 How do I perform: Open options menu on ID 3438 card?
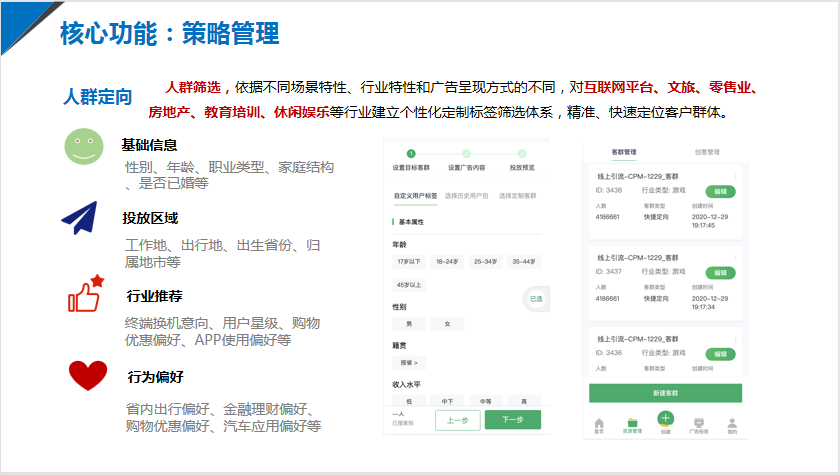pyautogui.click(x=736, y=176)
